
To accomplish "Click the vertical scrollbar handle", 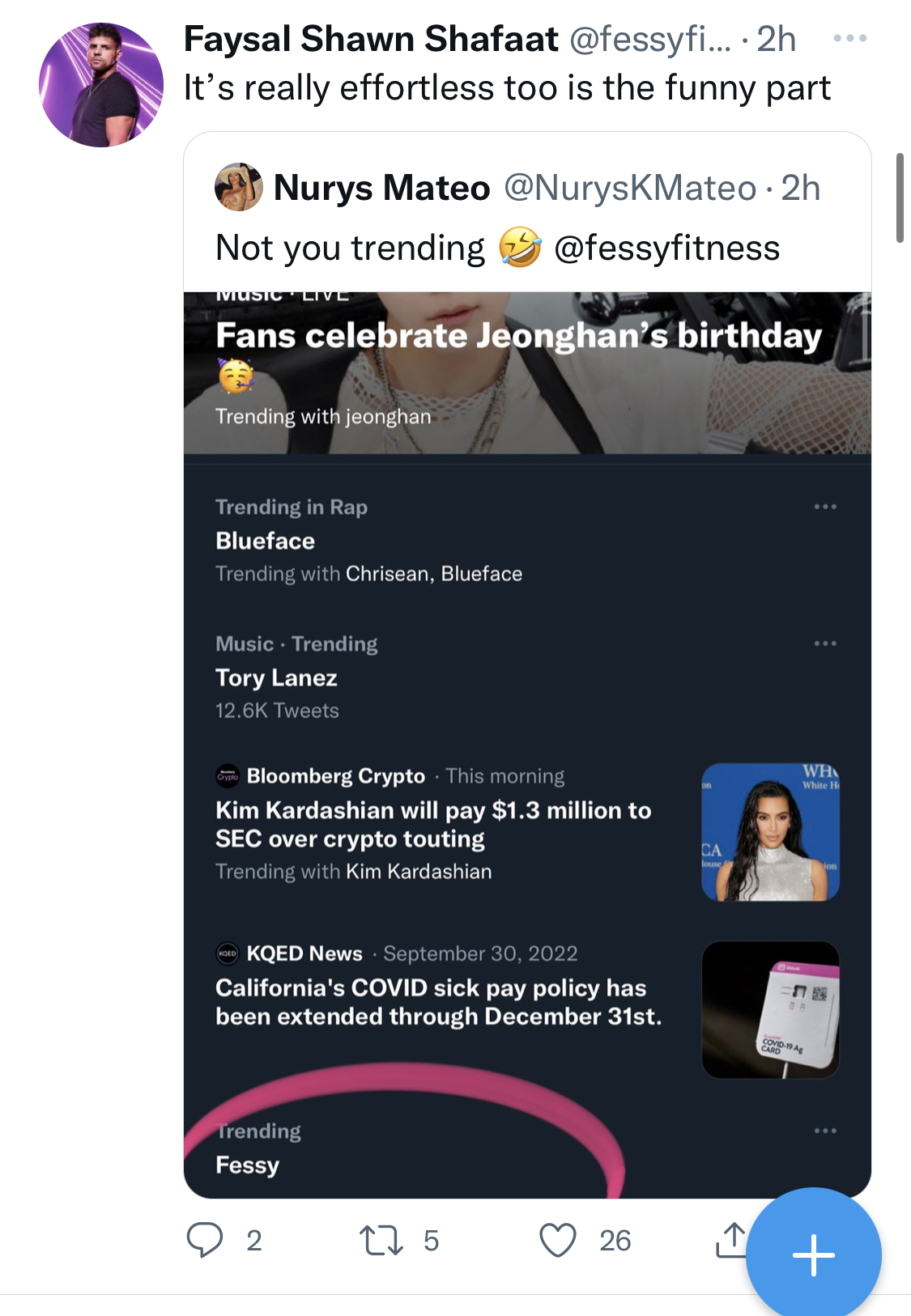I will 900,197.
